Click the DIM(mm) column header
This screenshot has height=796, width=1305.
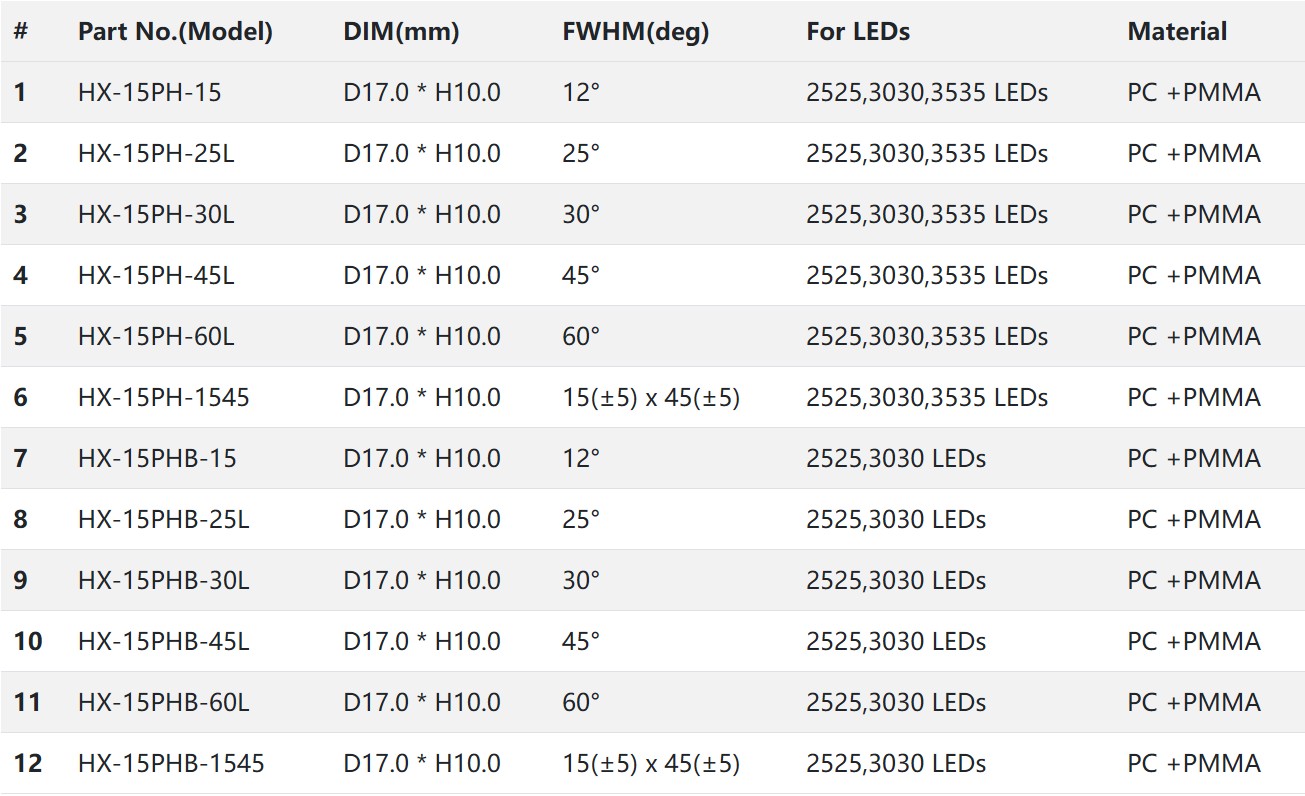point(401,32)
